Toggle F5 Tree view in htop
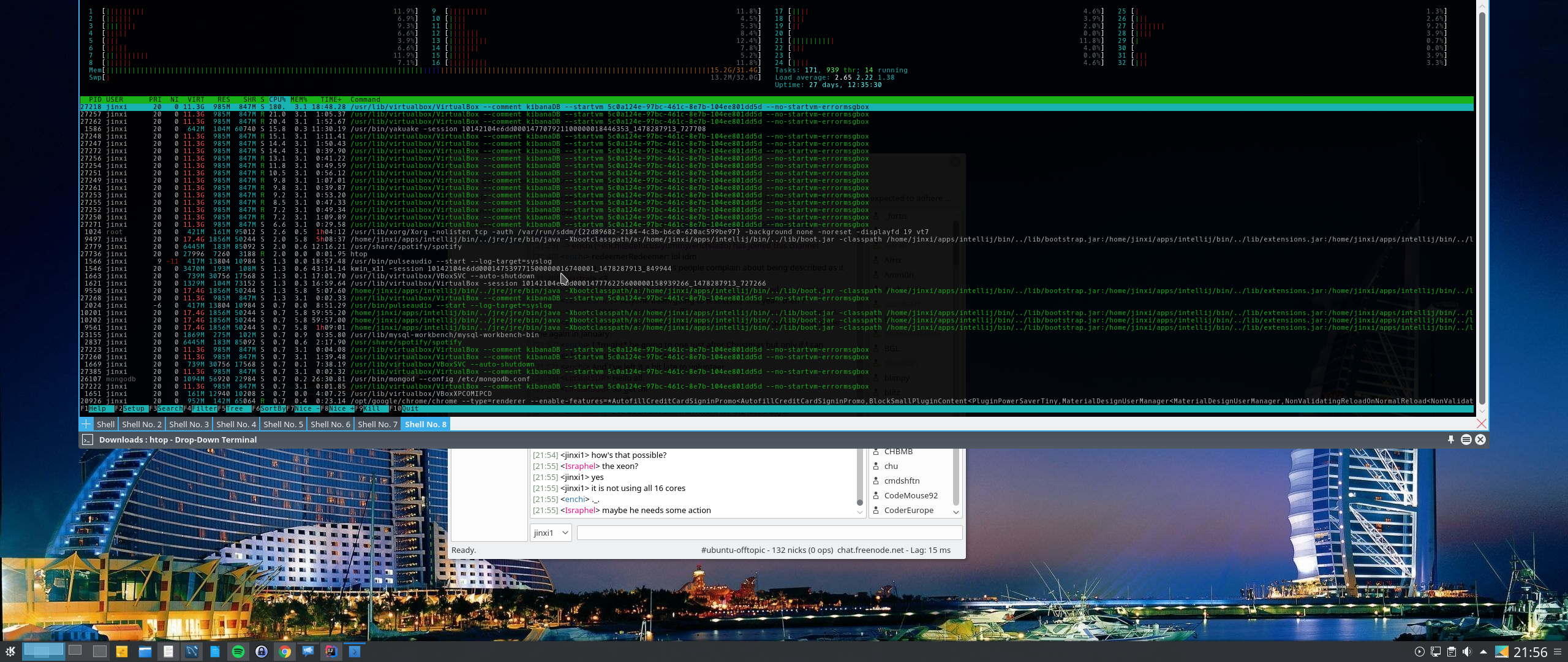 234,409
